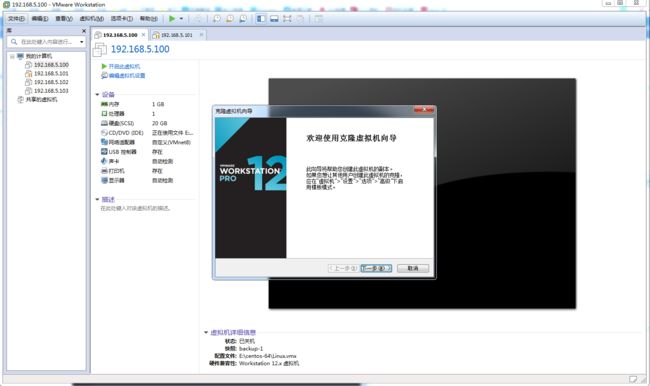Open the 虚拟机(M) menu
The width and height of the screenshot is (650, 386).
coord(92,19)
